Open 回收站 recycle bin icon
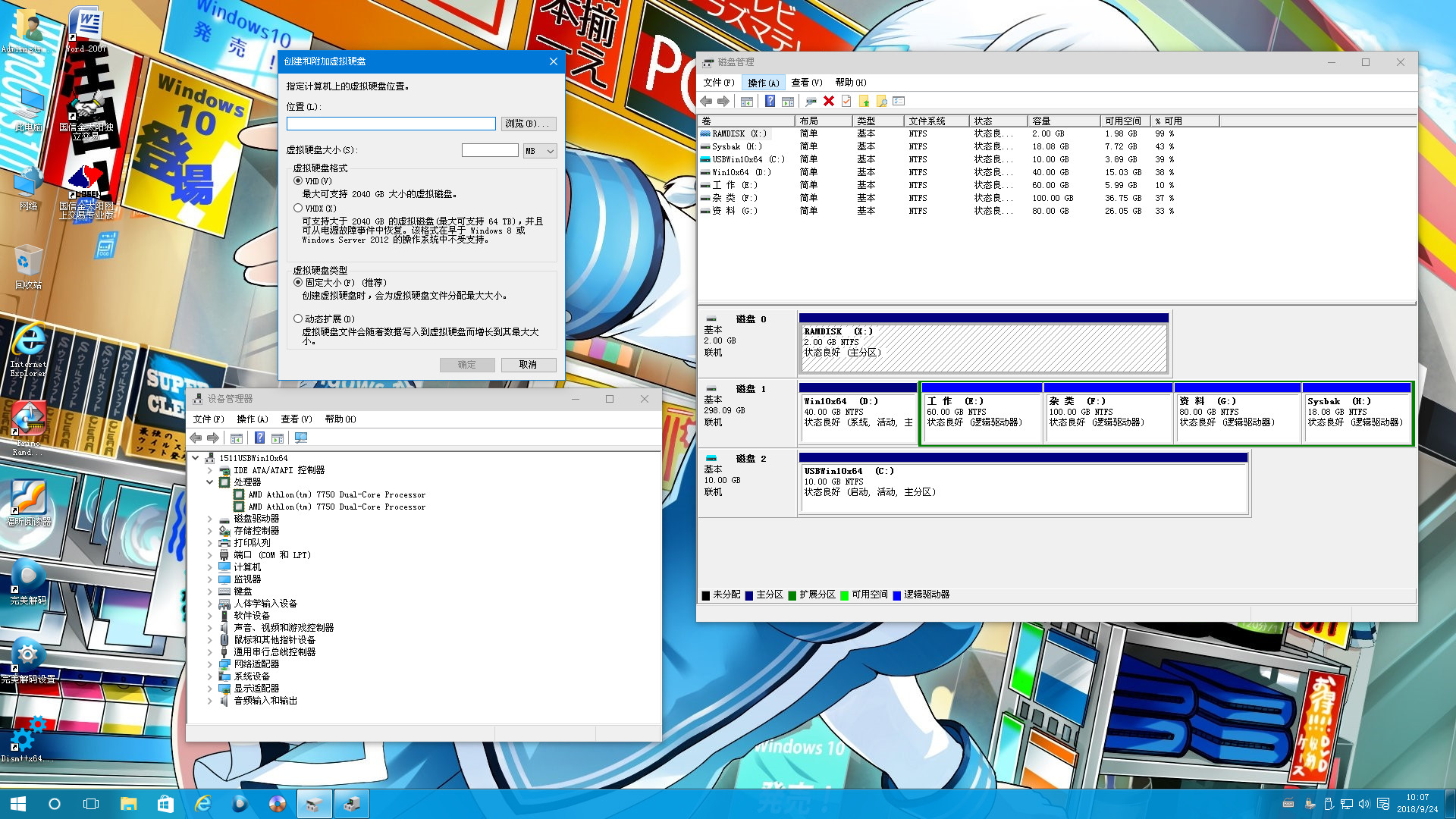The image size is (1456, 819). (29, 267)
